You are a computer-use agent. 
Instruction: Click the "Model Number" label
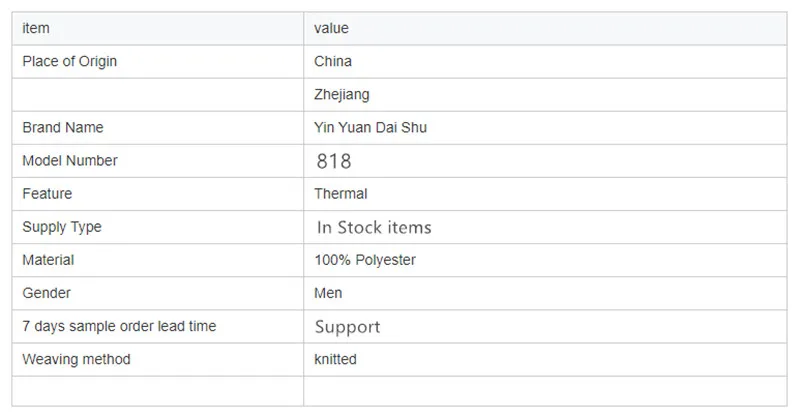[70, 160]
